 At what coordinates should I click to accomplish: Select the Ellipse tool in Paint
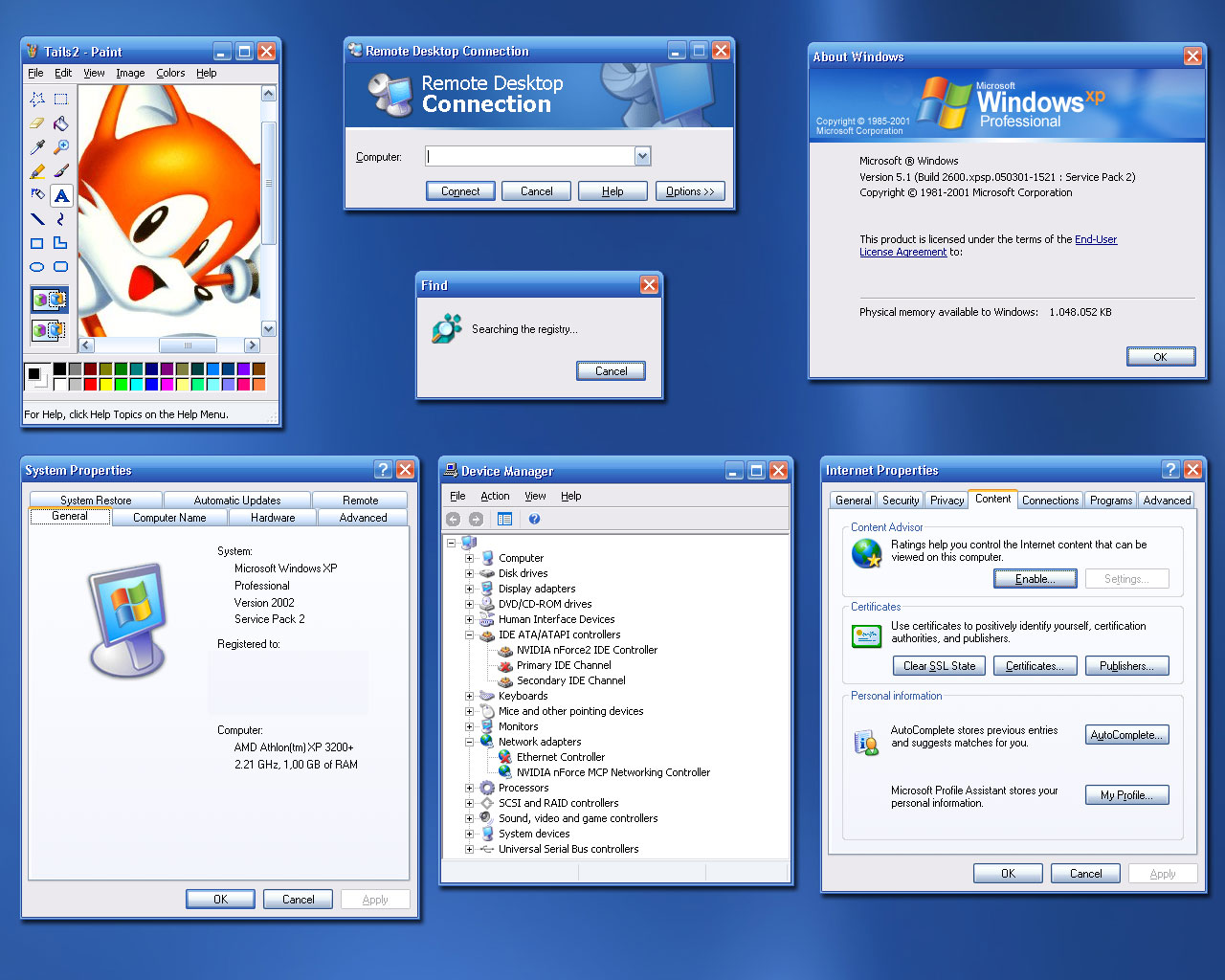coord(36,266)
